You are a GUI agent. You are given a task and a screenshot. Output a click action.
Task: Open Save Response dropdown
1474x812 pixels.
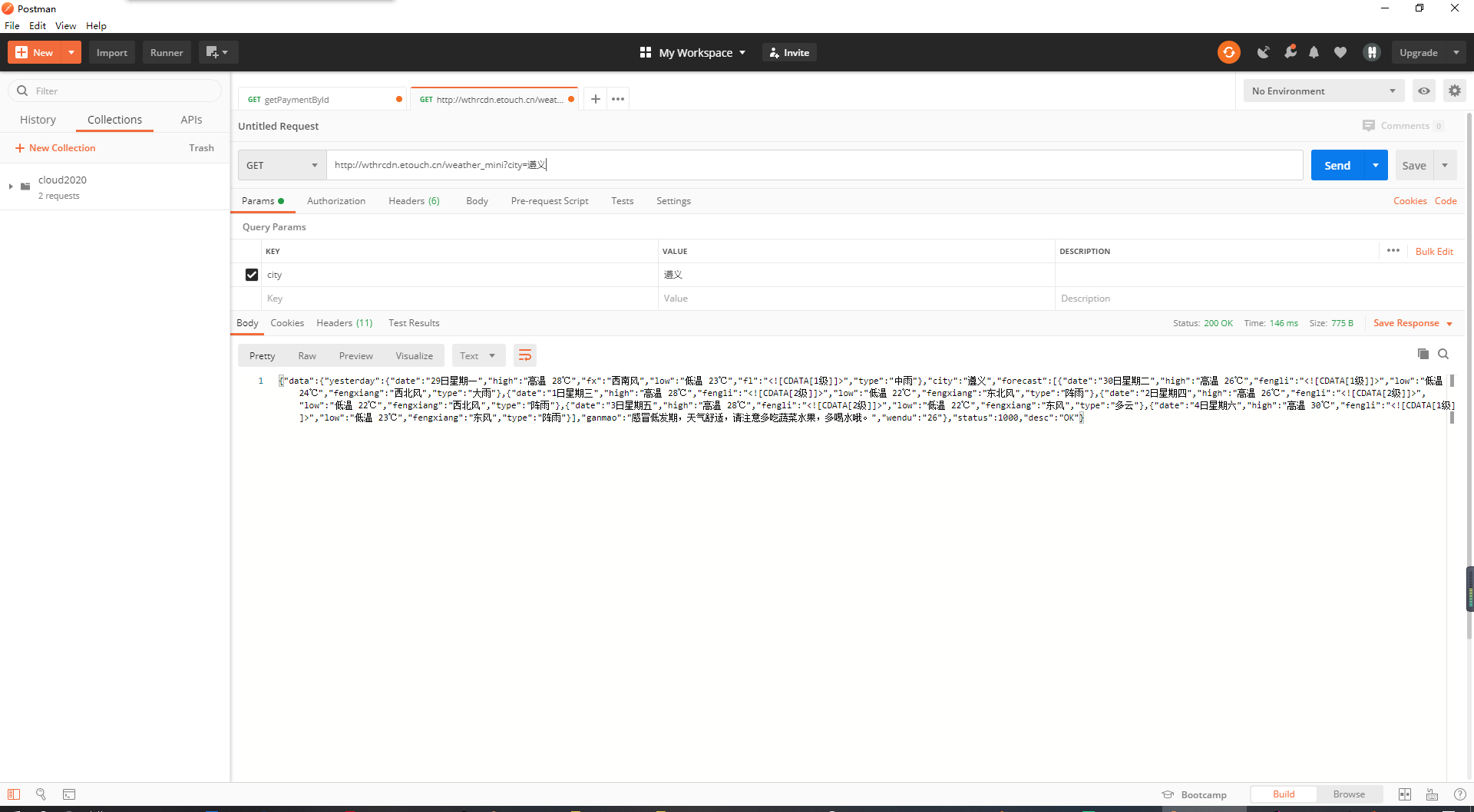point(1413,323)
